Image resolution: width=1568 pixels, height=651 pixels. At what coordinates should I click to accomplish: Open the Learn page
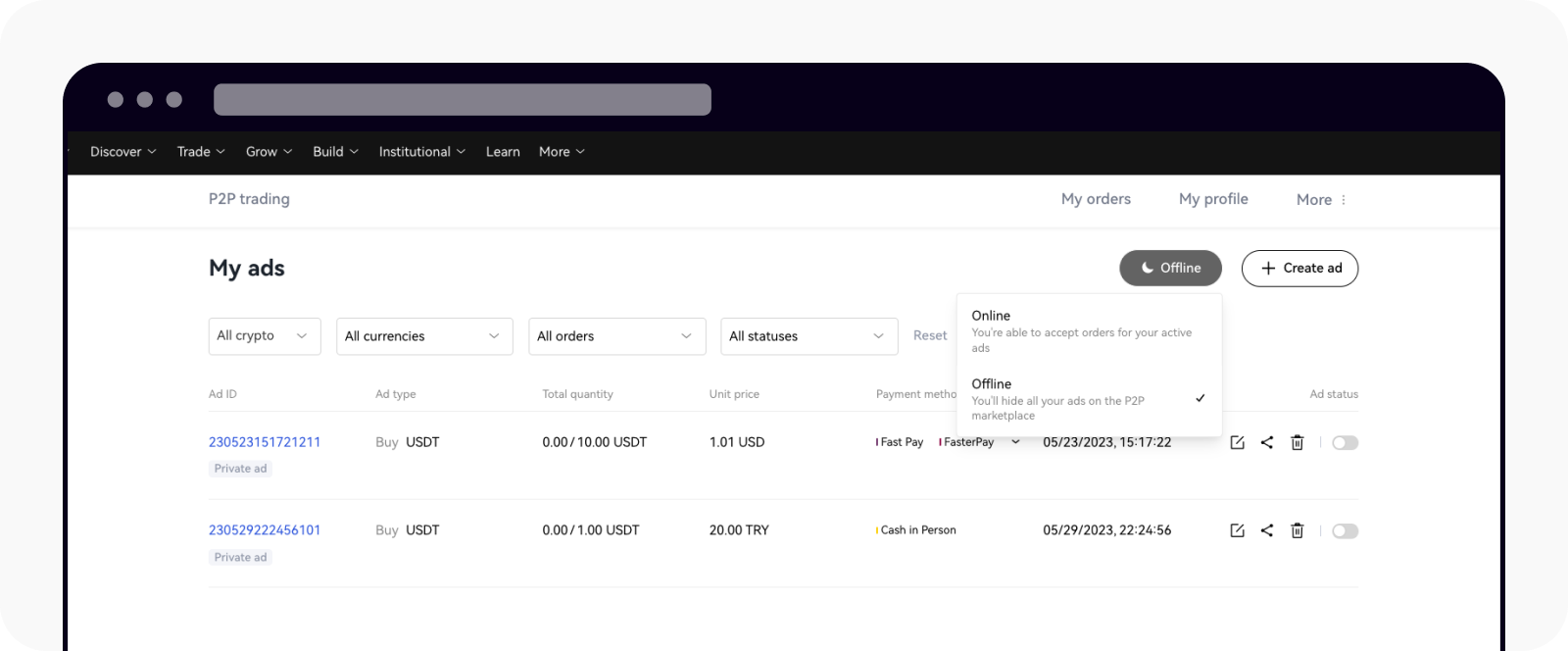503,152
